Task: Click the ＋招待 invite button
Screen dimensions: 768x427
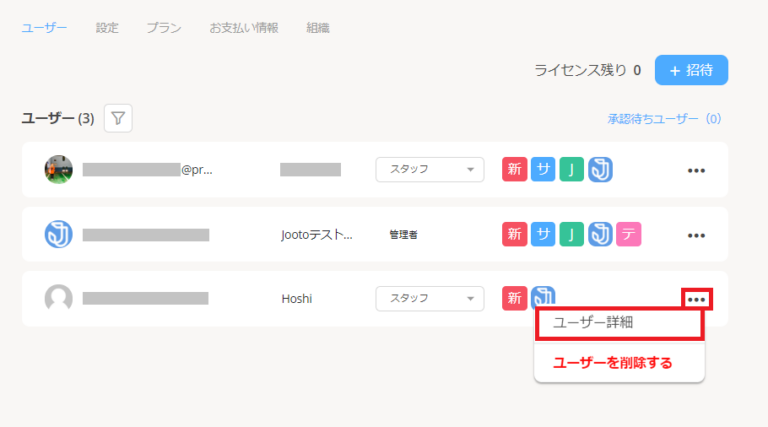Action: click(x=691, y=70)
